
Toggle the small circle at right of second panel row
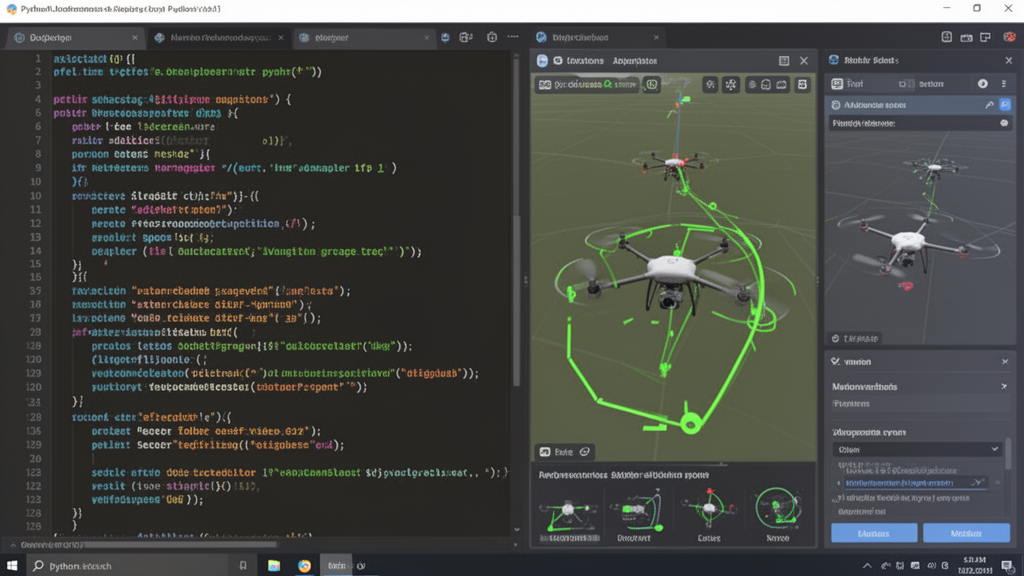pyautogui.click(x=1004, y=123)
